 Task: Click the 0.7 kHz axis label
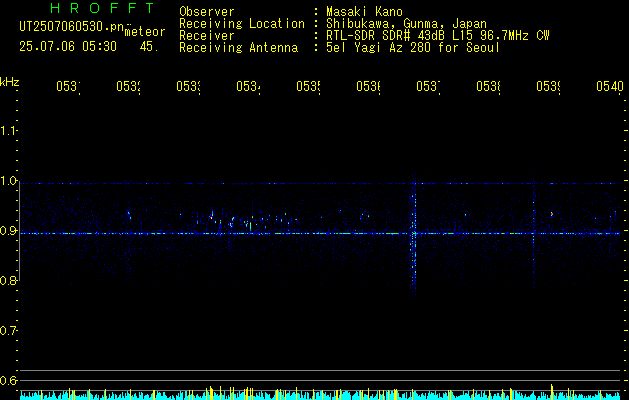[x=8, y=331]
